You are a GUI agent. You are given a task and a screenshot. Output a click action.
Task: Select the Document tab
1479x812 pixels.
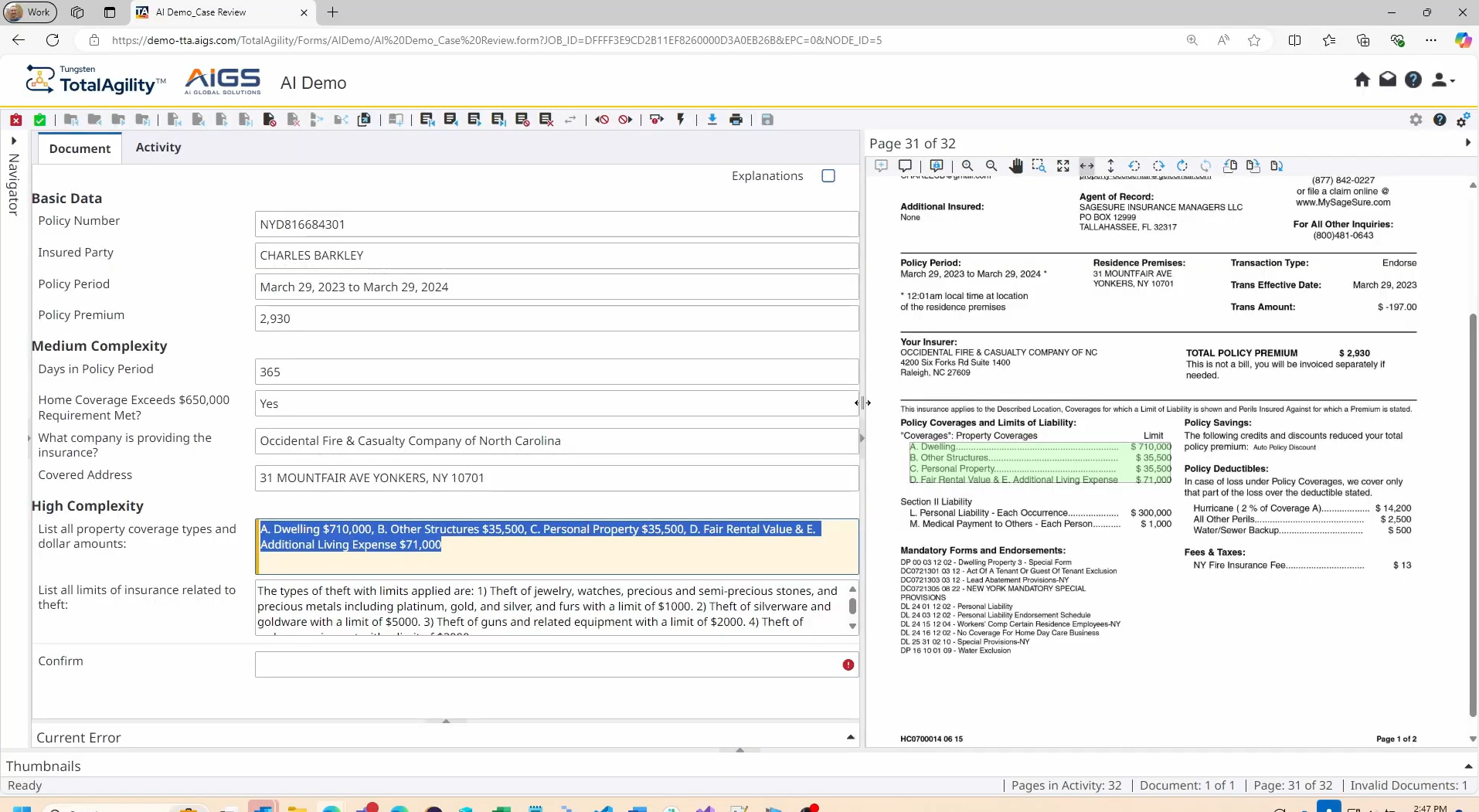(80, 148)
